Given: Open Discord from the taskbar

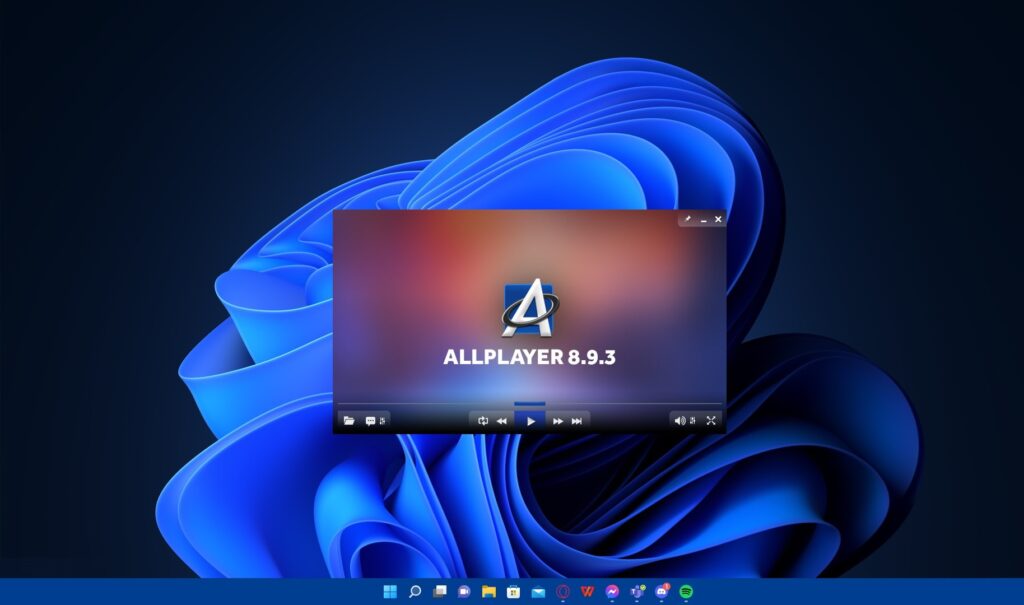Looking at the screenshot, I should point(661,592).
